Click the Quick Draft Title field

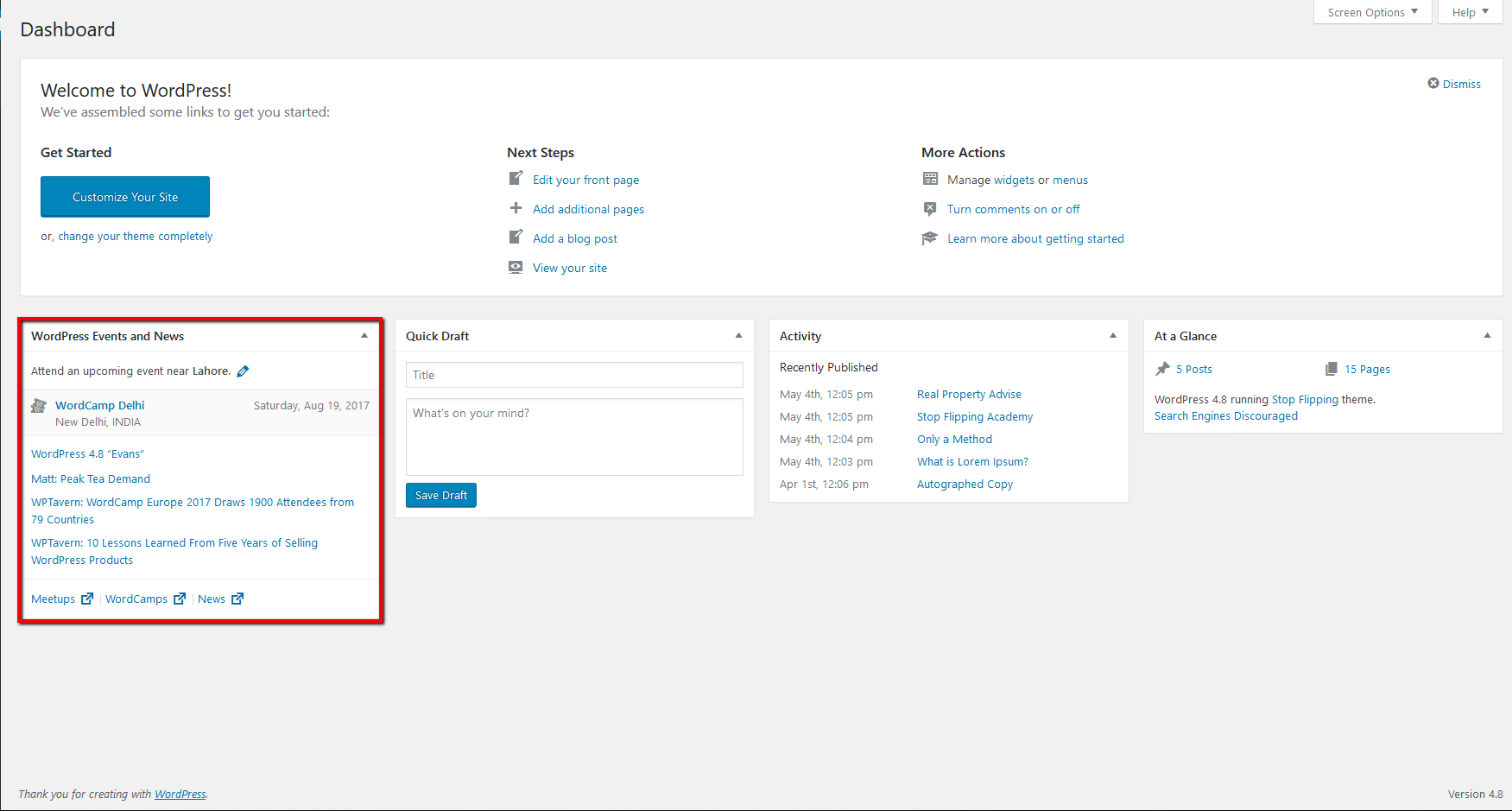point(574,375)
